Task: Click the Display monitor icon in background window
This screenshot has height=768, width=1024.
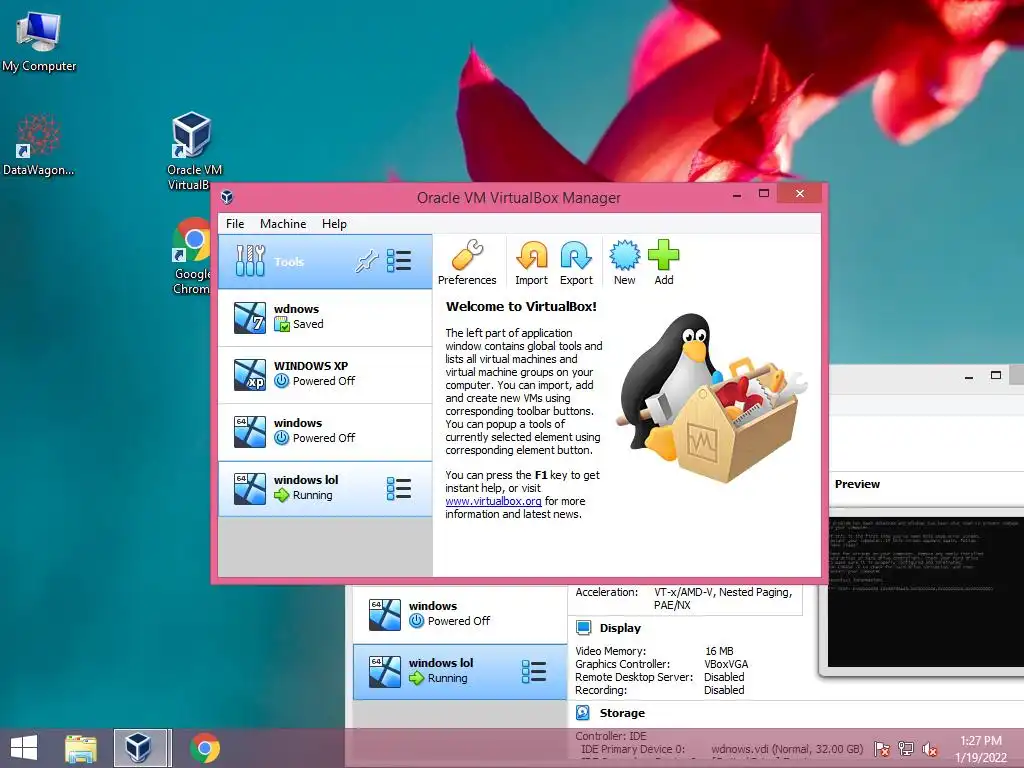Action: point(583,628)
